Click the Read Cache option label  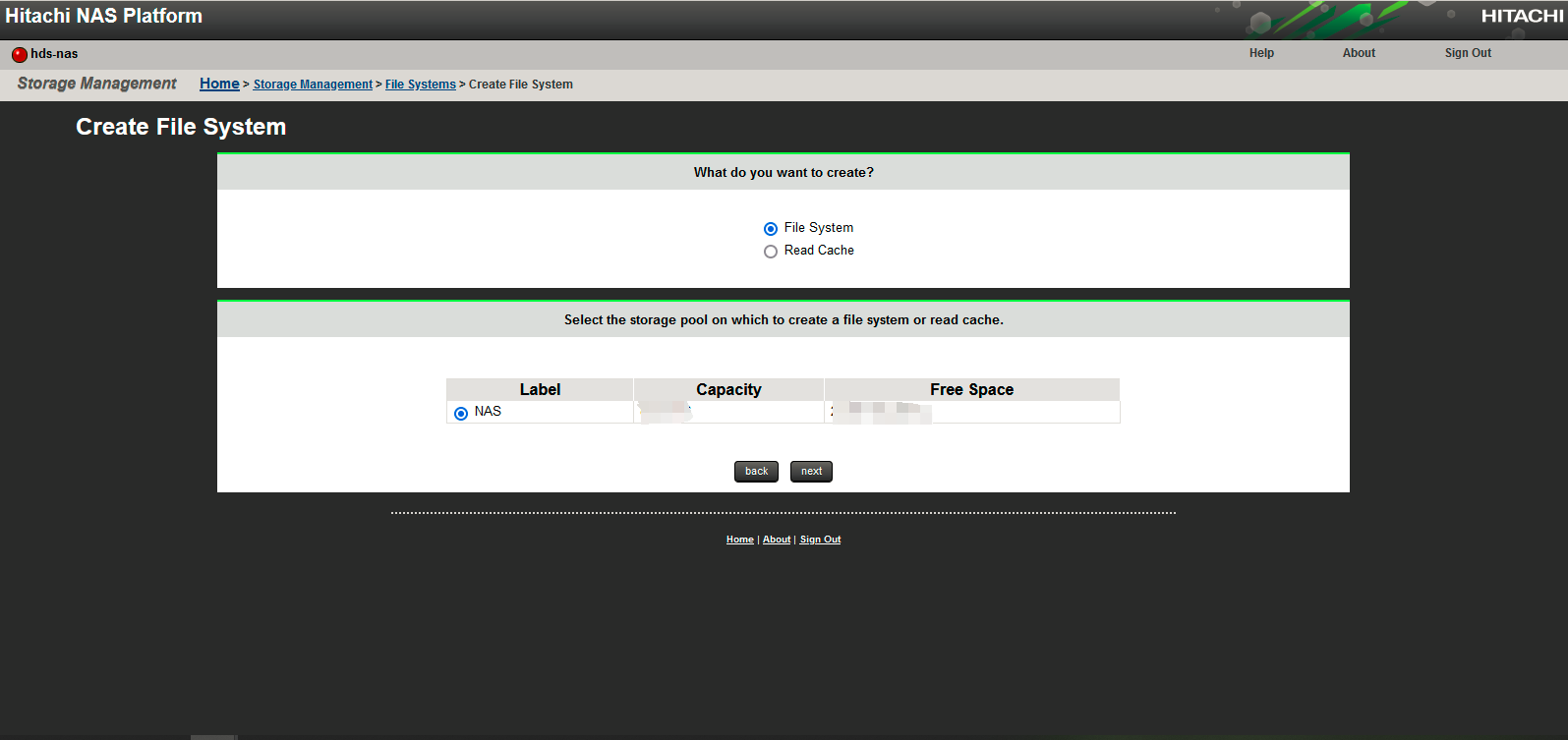[x=819, y=251]
